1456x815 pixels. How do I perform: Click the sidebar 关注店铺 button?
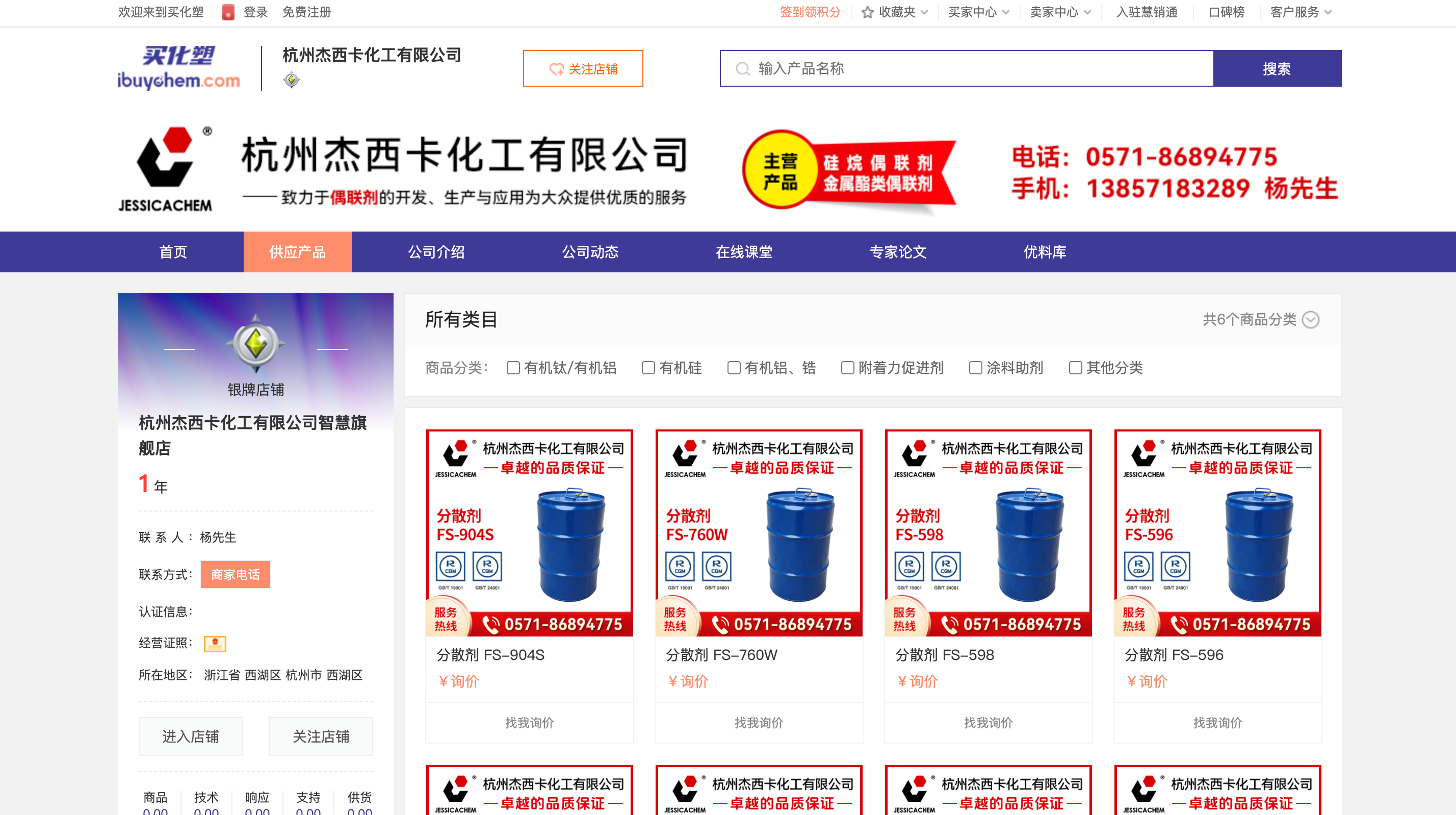click(321, 736)
